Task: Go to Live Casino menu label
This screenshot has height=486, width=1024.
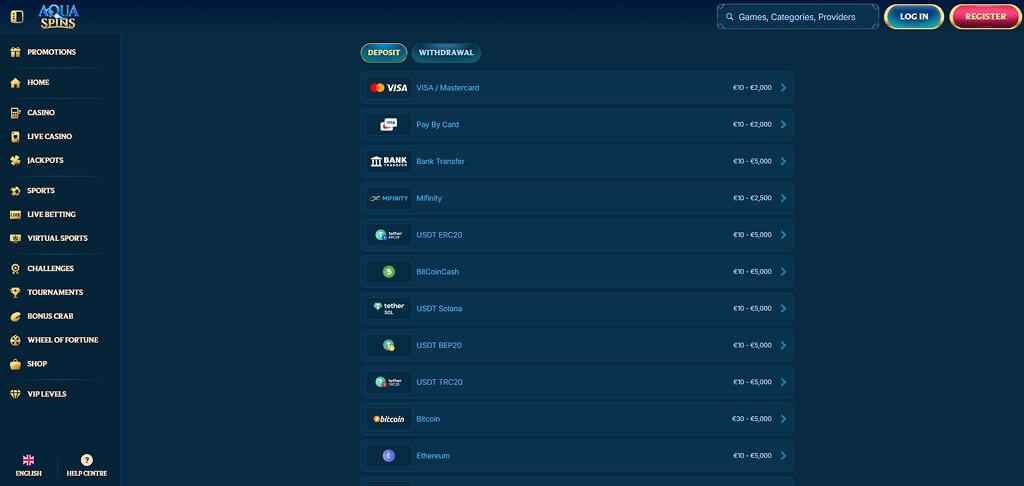Action: (x=50, y=137)
